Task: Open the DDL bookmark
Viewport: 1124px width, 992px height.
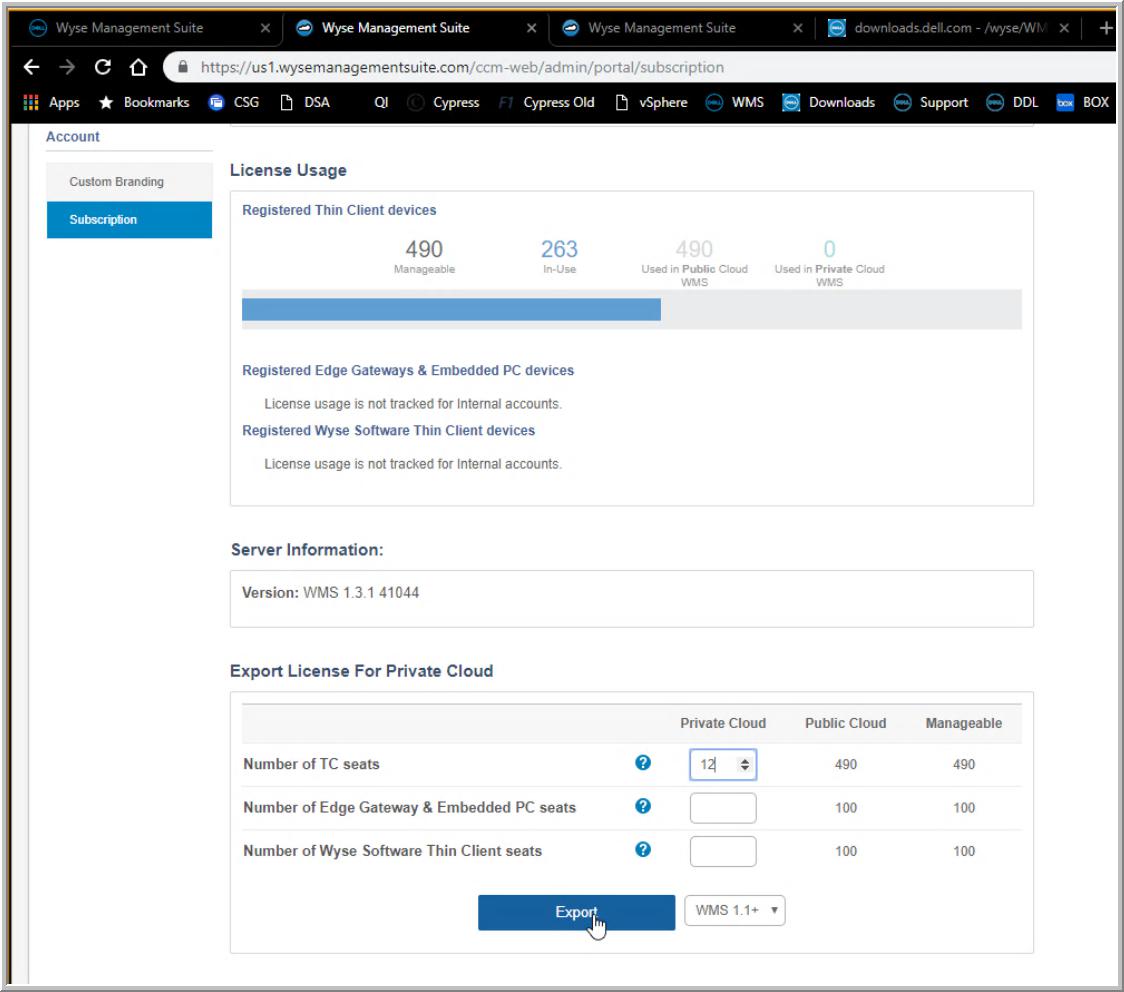Action: [x=1012, y=102]
